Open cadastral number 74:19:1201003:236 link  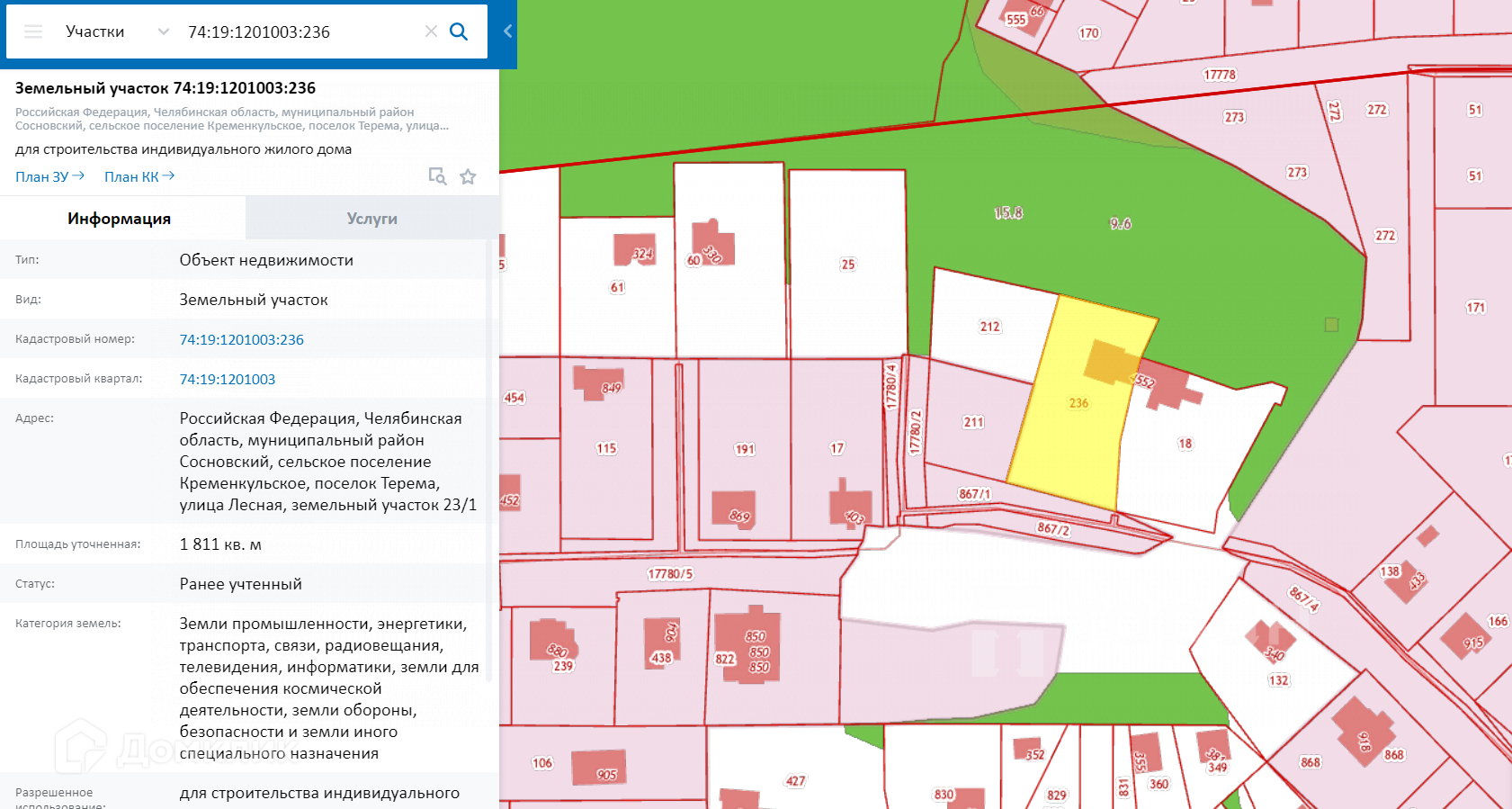[242, 339]
